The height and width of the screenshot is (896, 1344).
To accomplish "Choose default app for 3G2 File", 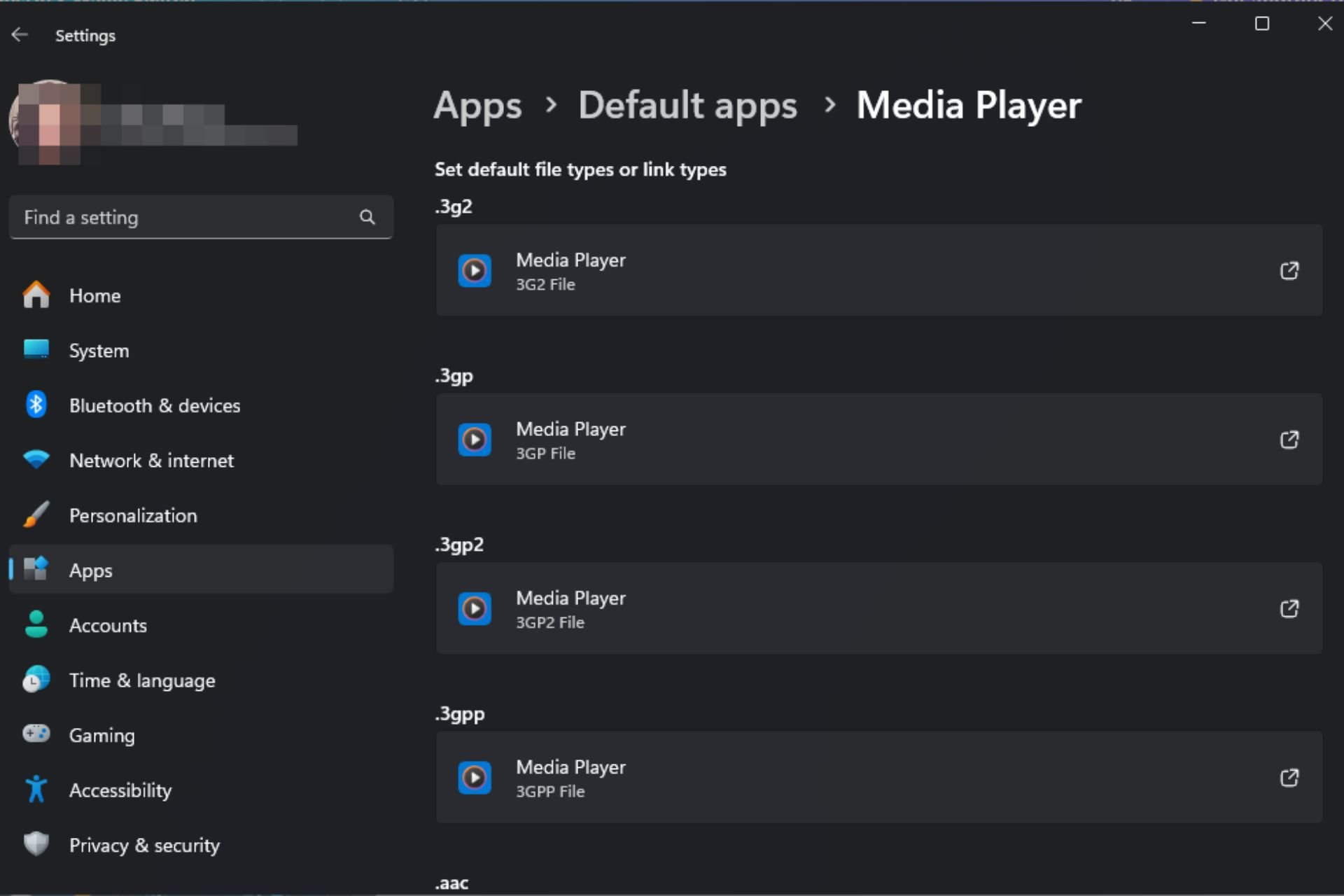I will [x=879, y=271].
